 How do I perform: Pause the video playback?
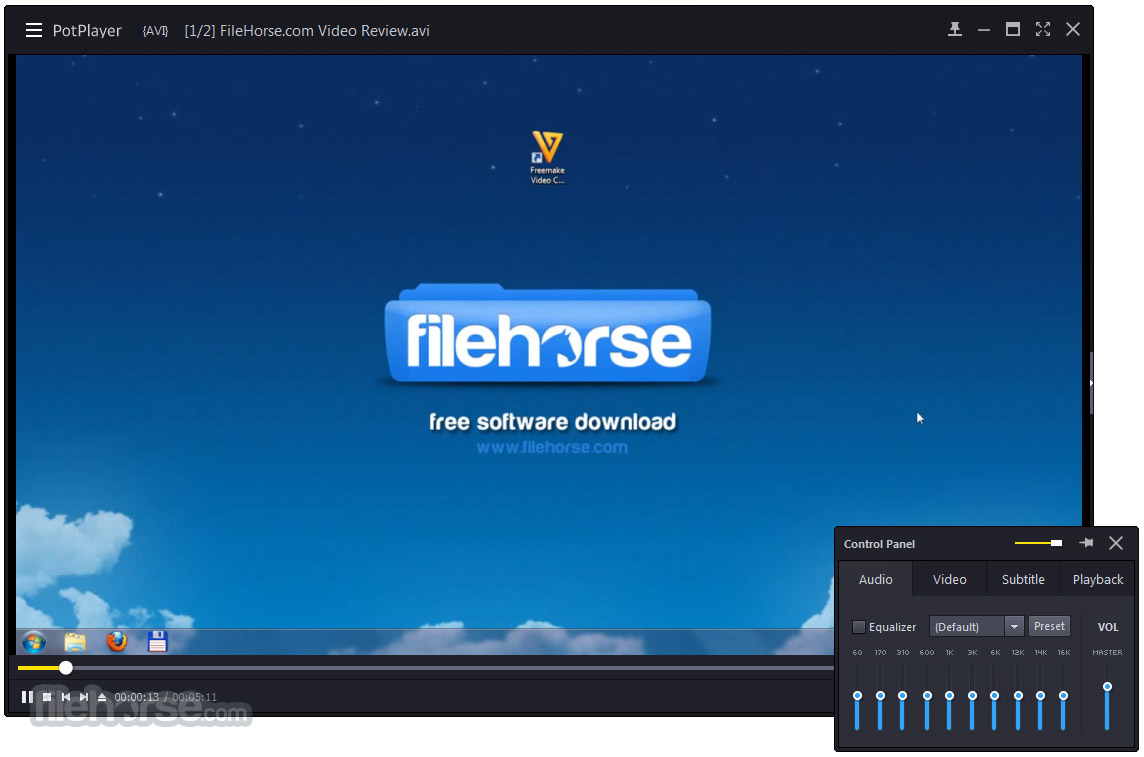[27, 696]
